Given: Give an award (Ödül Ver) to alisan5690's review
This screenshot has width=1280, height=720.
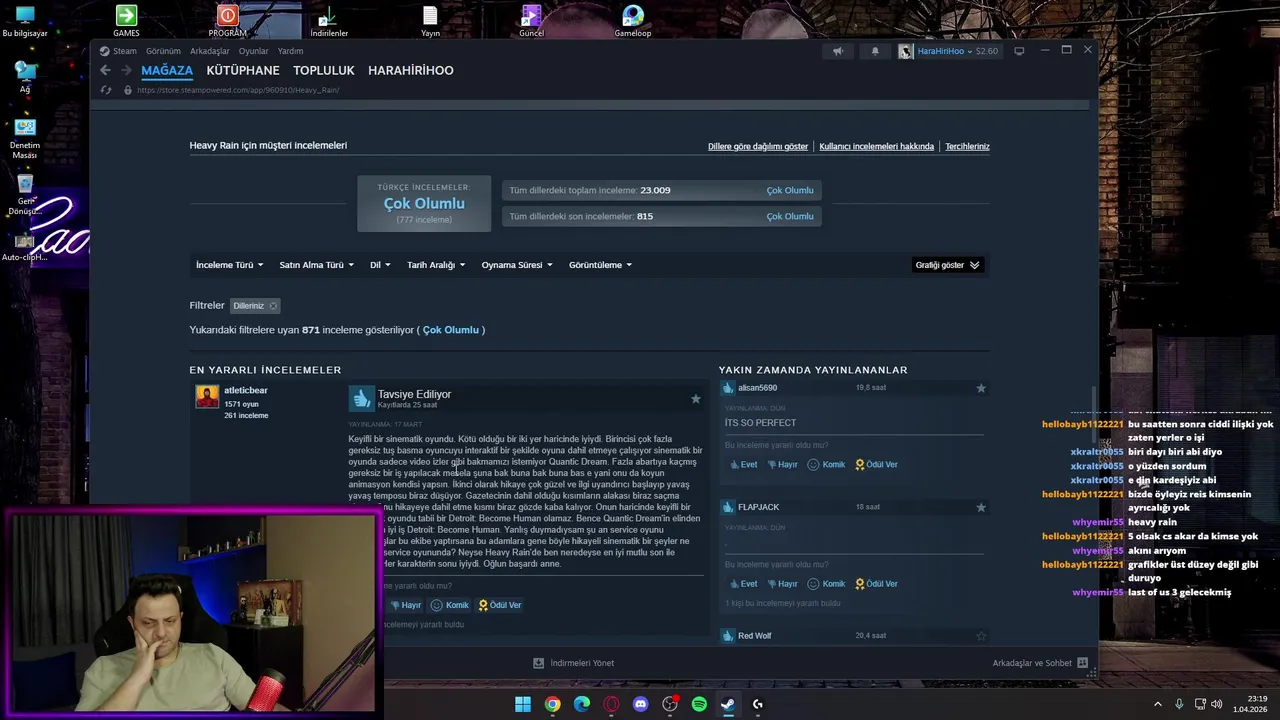Looking at the screenshot, I should point(876,465).
